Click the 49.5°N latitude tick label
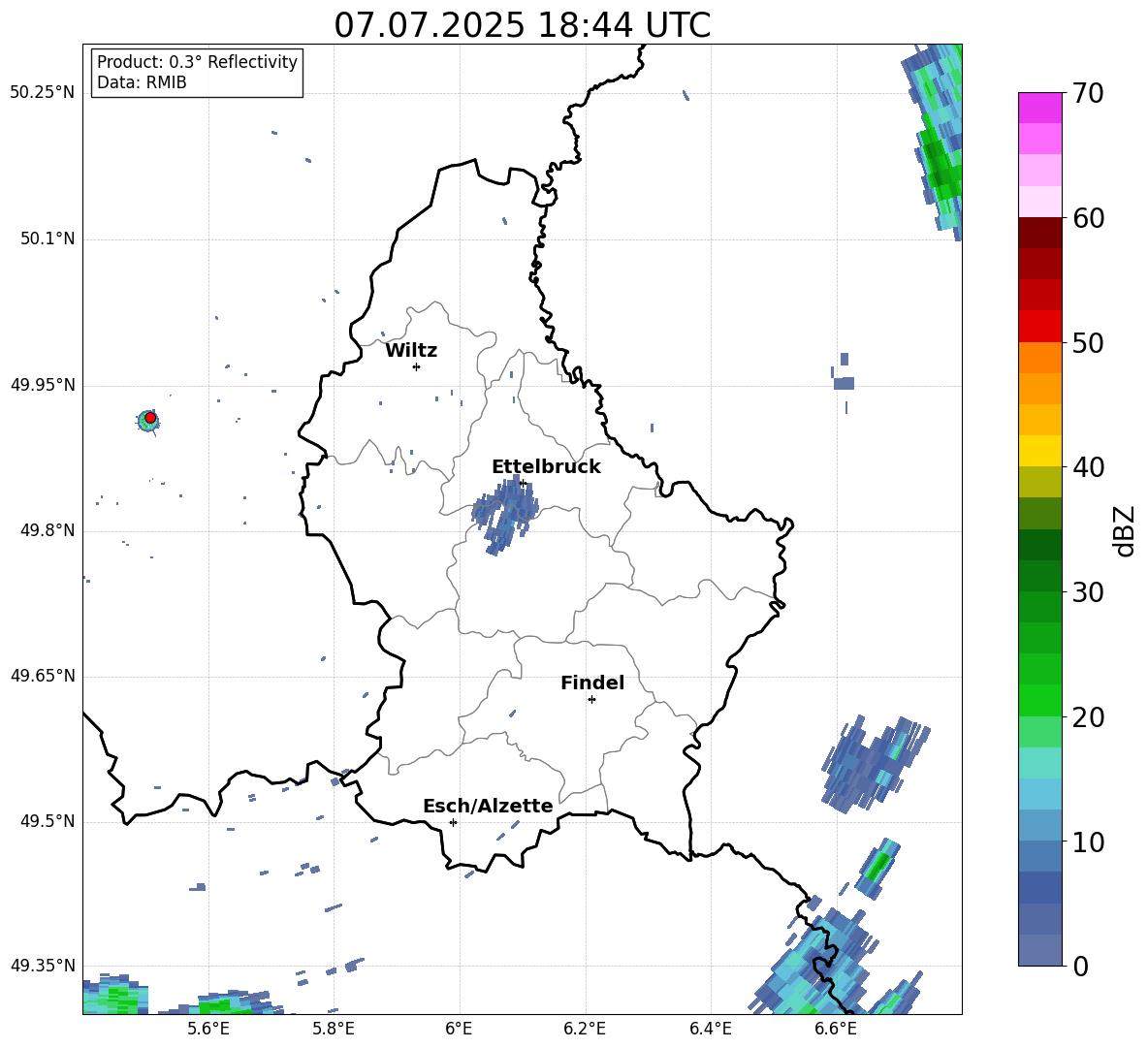The width and height of the screenshot is (1148, 1048). click(x=48, y=821)
